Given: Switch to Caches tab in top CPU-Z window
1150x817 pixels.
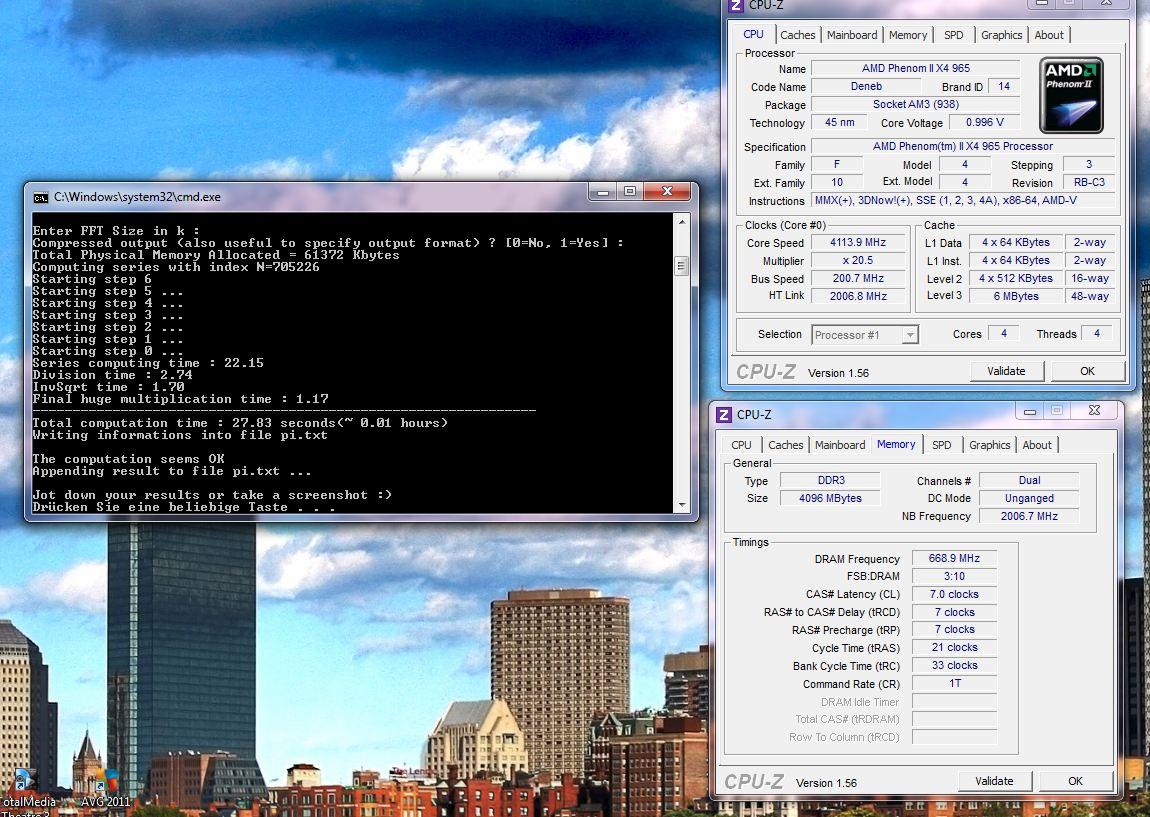Looking at the screenshot, I should click(797, 35).
